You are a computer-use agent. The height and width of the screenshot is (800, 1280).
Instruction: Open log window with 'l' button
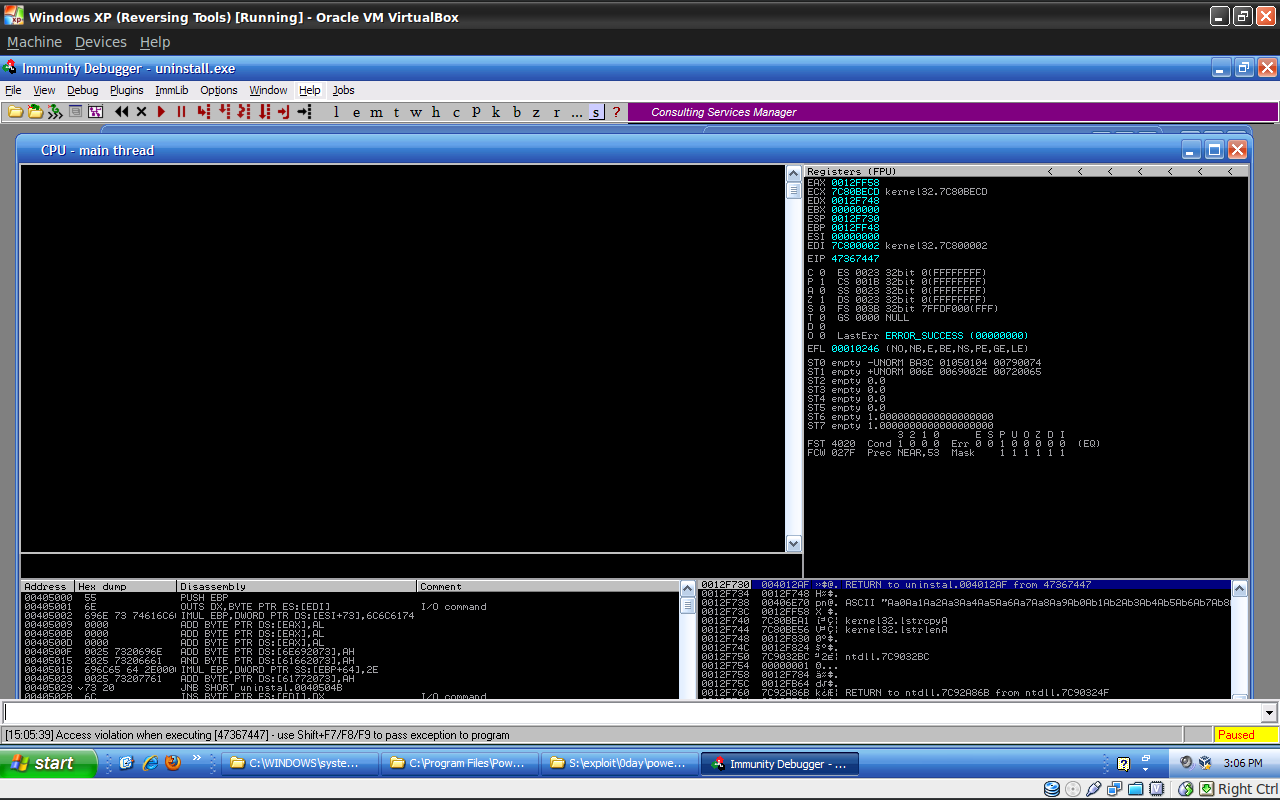(336, 112)
